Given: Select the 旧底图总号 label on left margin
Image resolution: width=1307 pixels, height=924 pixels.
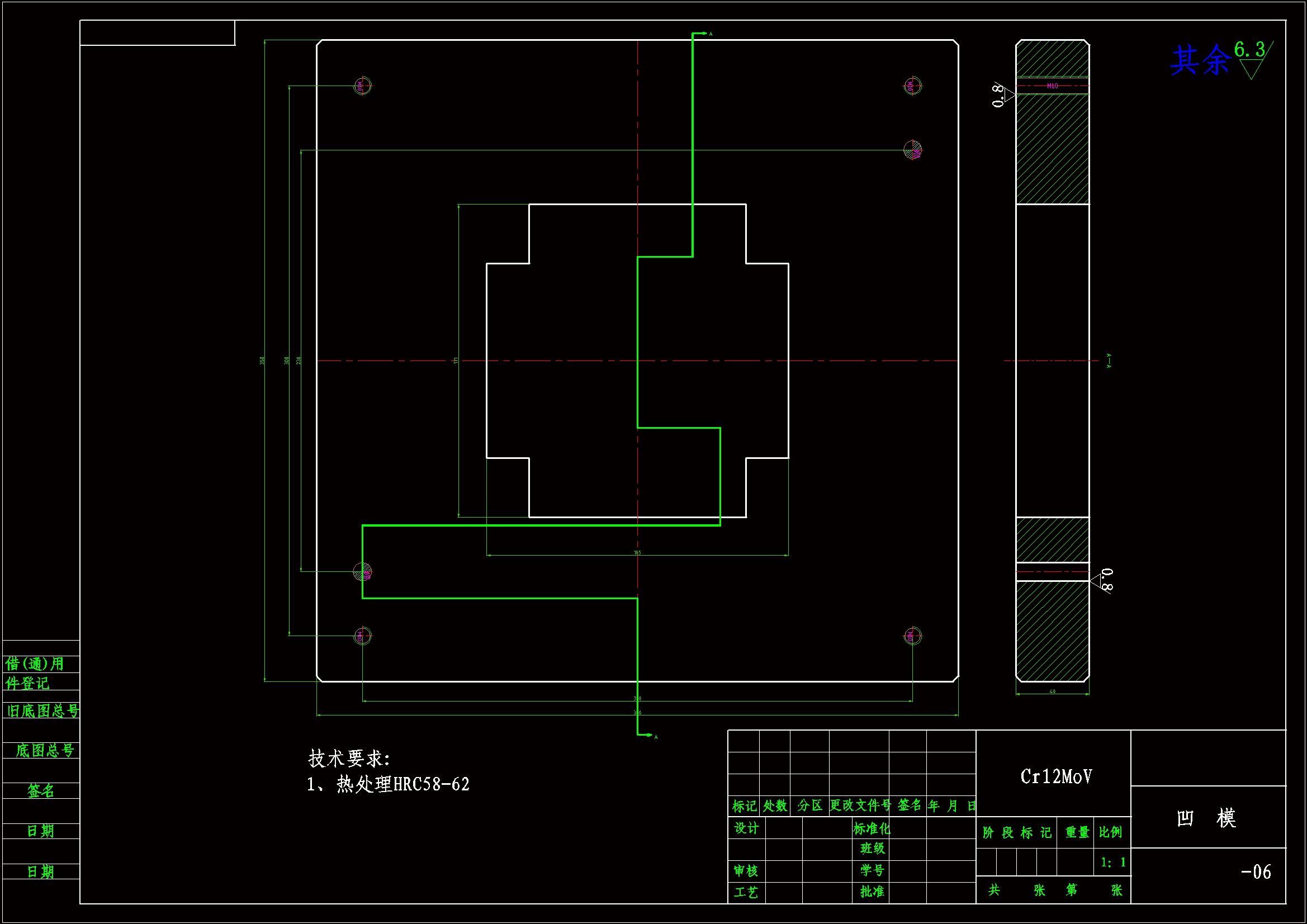Looking at the screenshot, I should tap(42, 711).
